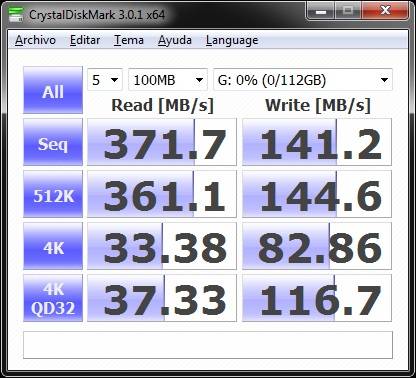Run all benchmarks with the All button
Screen dimensions: 416x378
coord(53,90)
